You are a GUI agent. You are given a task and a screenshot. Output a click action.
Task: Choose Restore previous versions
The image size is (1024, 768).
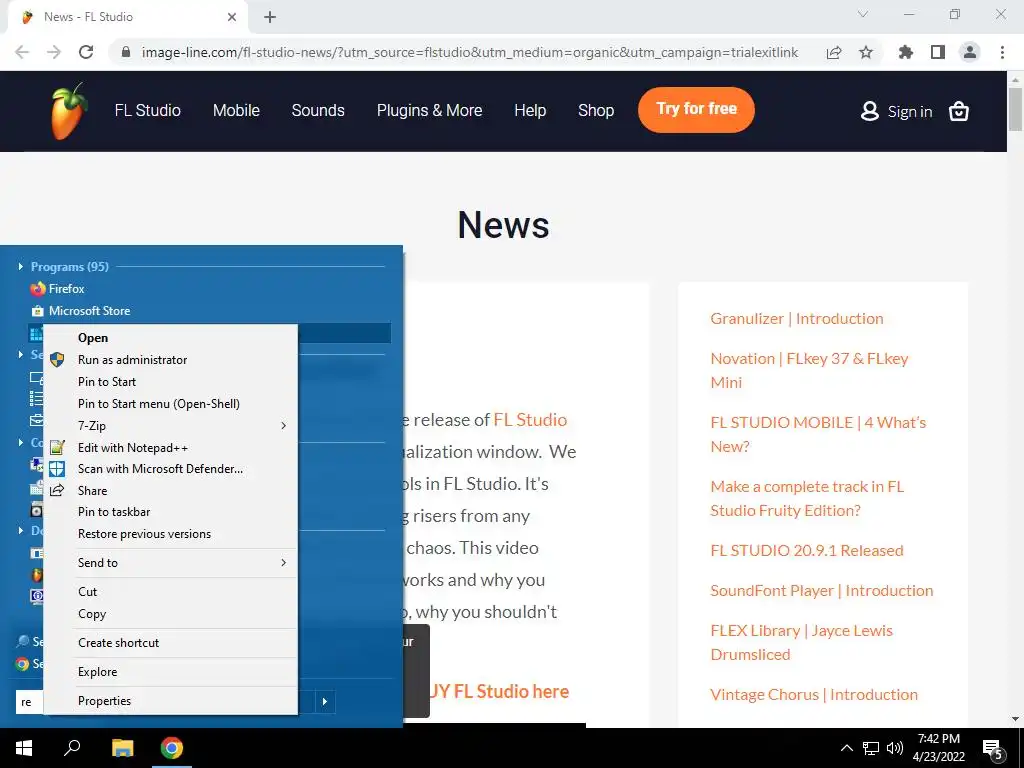click(170, 534)
